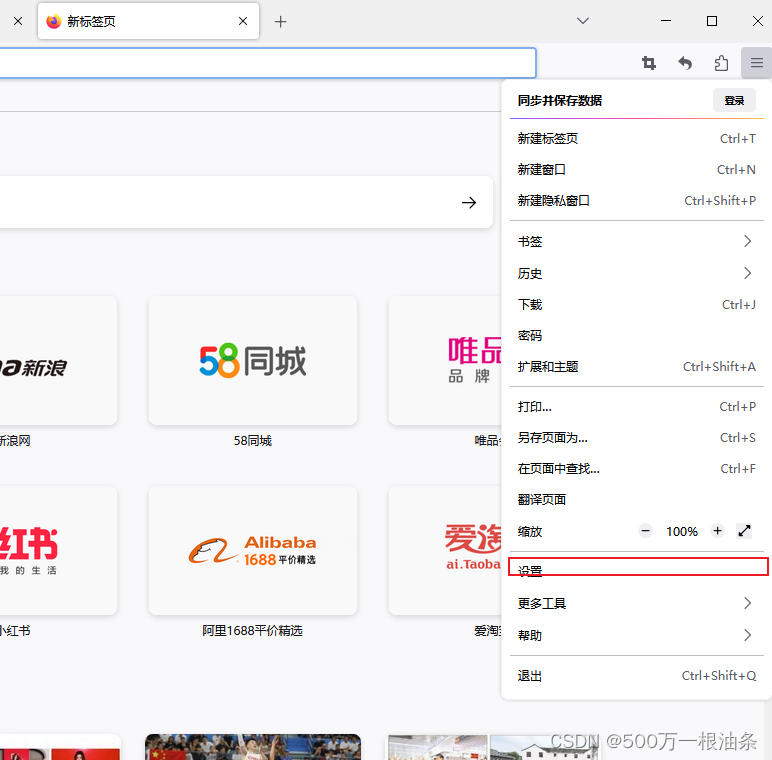
Task: Select 在页面中查找... menu item
Action: click(637, 469)
